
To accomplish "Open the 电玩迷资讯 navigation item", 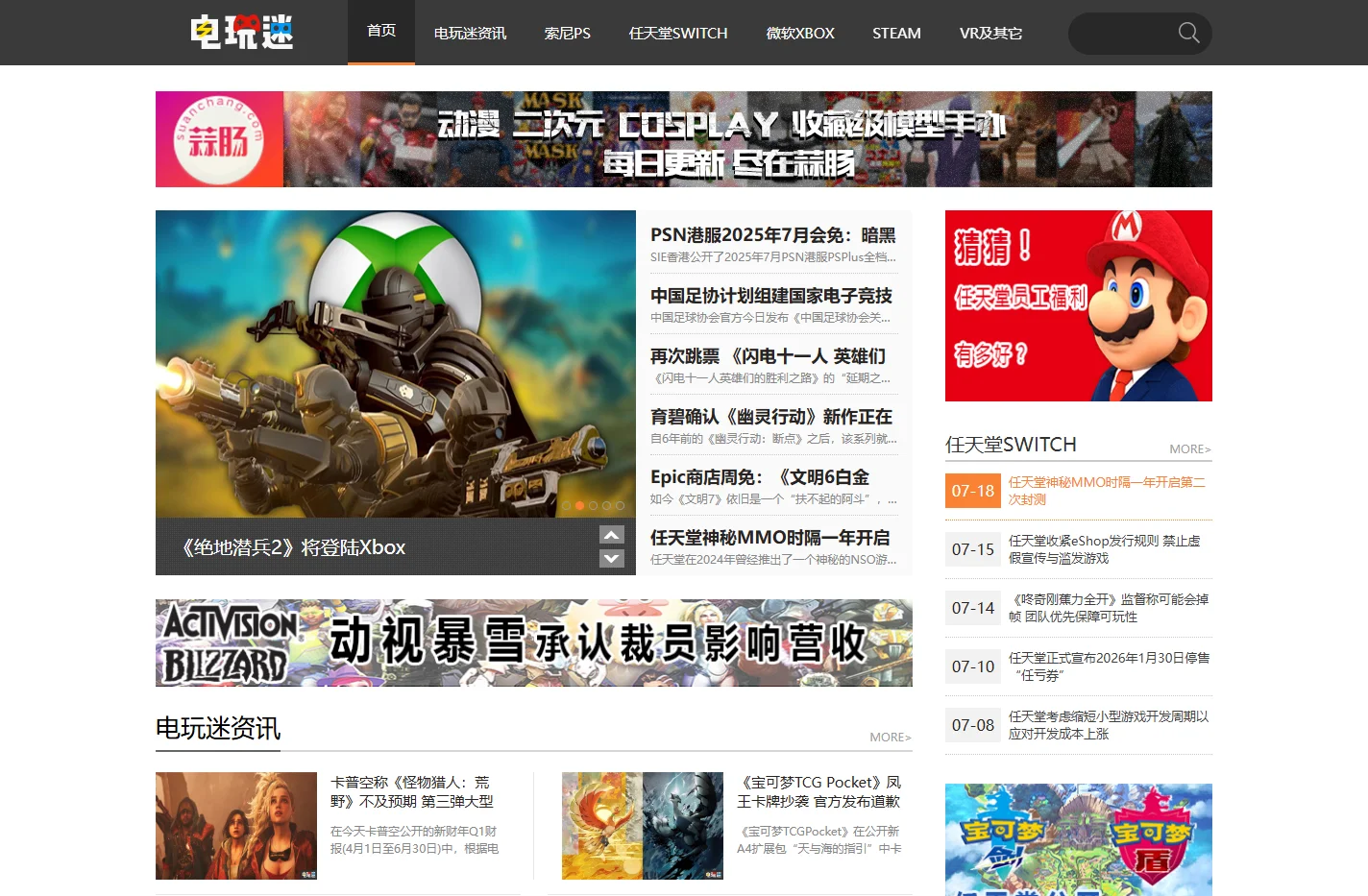I will coord(470,33).
